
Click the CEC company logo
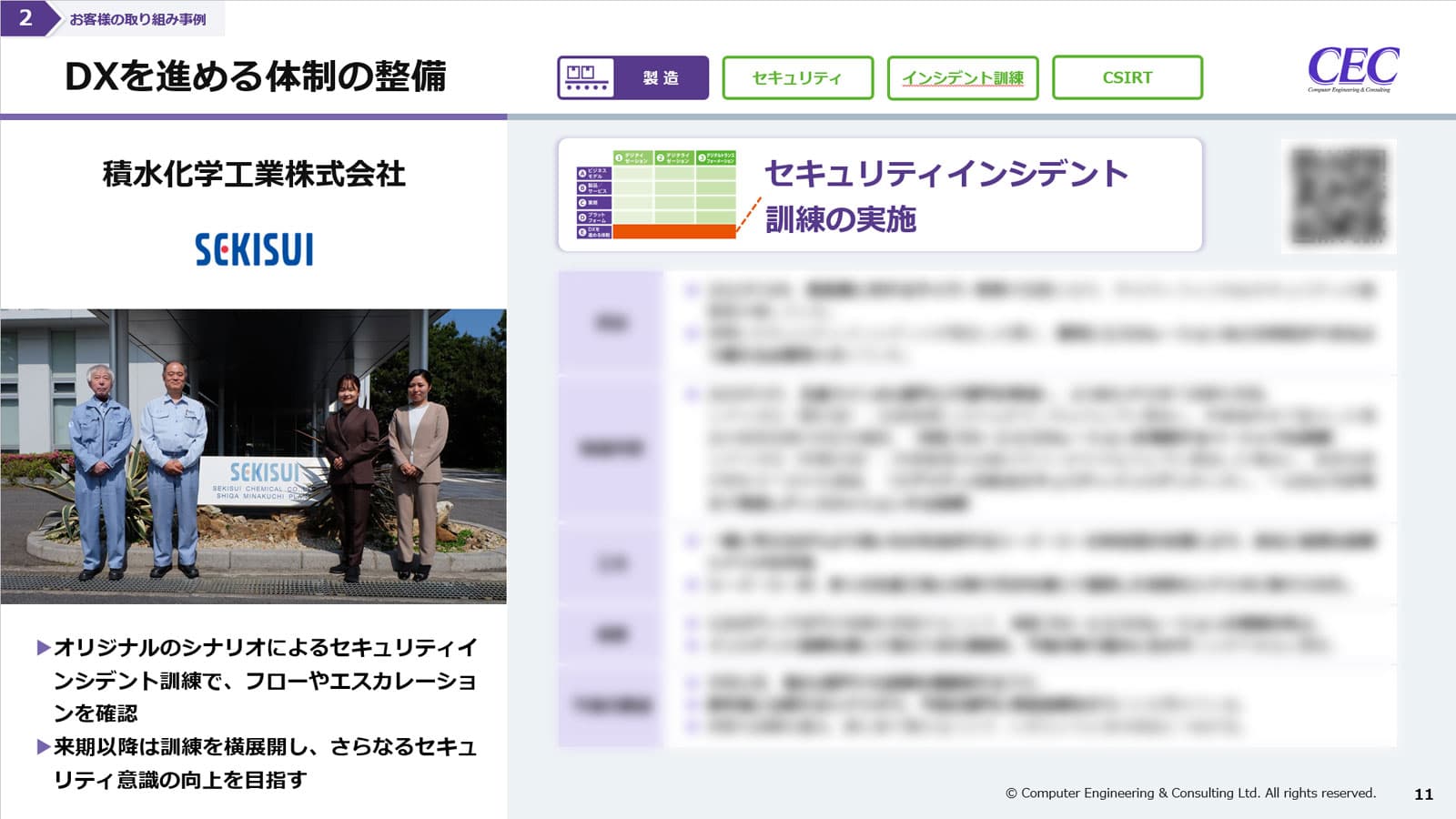click(x=1352, y=68)
